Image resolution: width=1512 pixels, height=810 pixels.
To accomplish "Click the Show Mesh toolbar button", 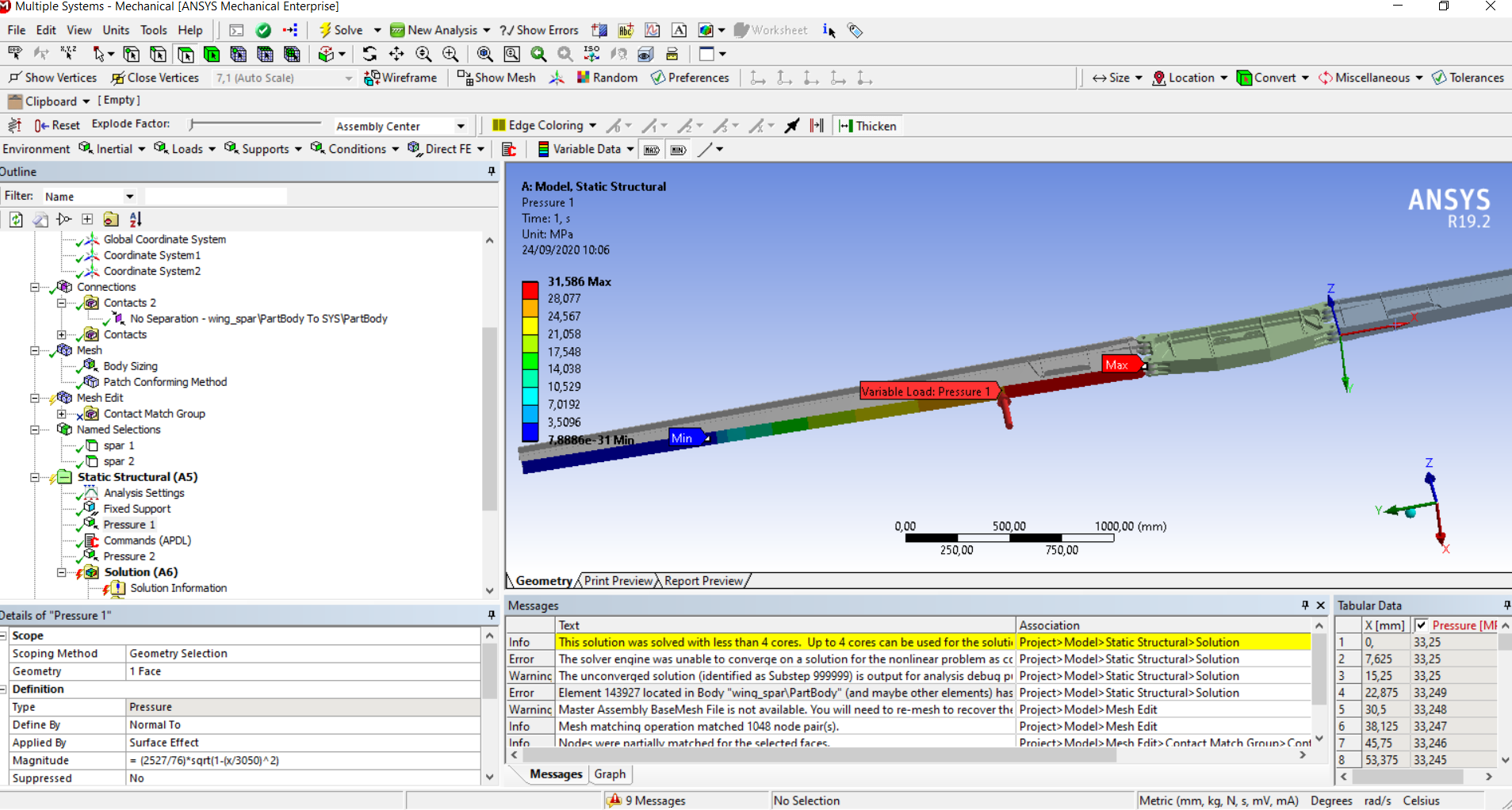I will [x=496, y=78].
